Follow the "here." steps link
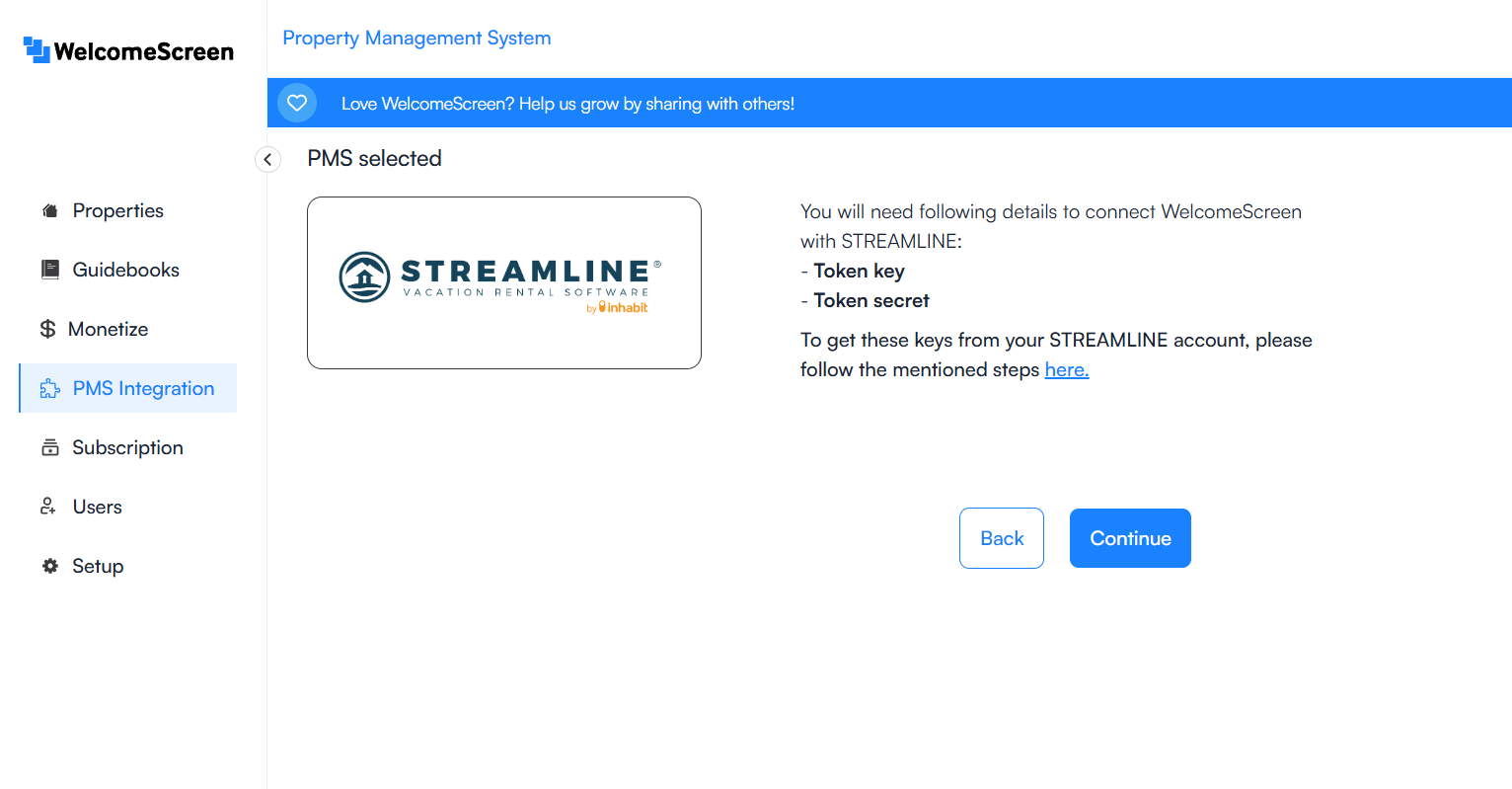Image resolution: width=1512 pixels, height=789 pixels. pyautogui.click(x=1067, y=369)
